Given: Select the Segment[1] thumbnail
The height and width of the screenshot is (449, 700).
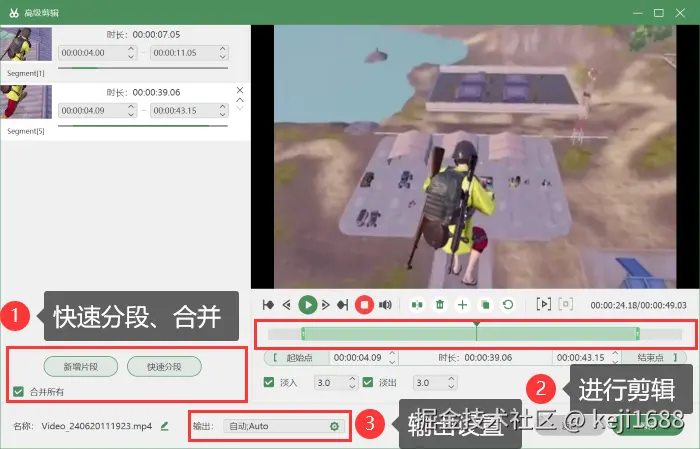Looking at the screenshot, I should [26, 44].
